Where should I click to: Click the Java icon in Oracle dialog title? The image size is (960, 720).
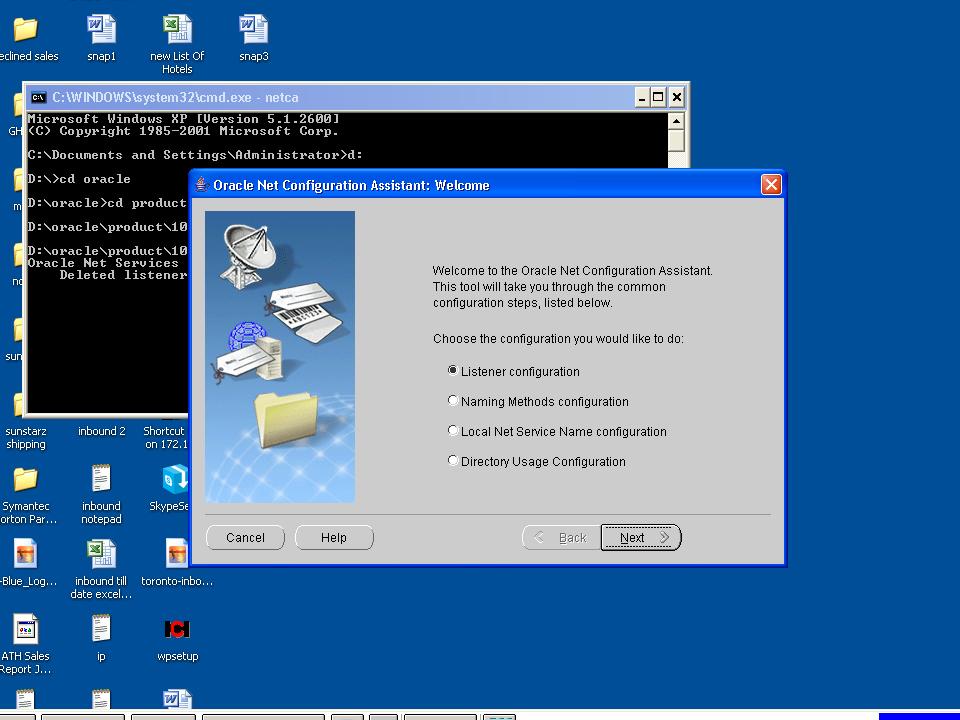point(202,185)
